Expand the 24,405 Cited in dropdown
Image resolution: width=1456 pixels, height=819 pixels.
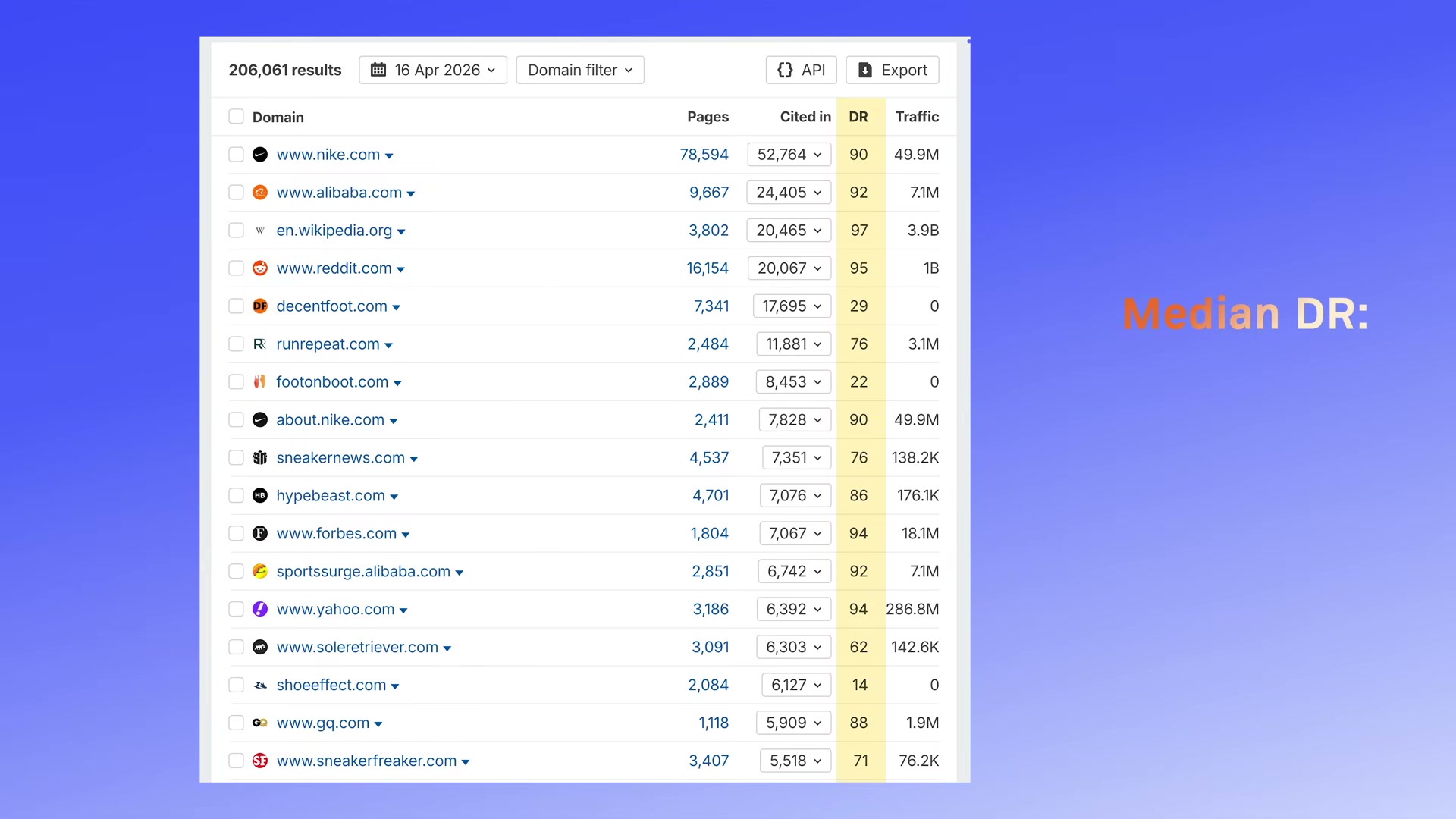coord(789,193)
